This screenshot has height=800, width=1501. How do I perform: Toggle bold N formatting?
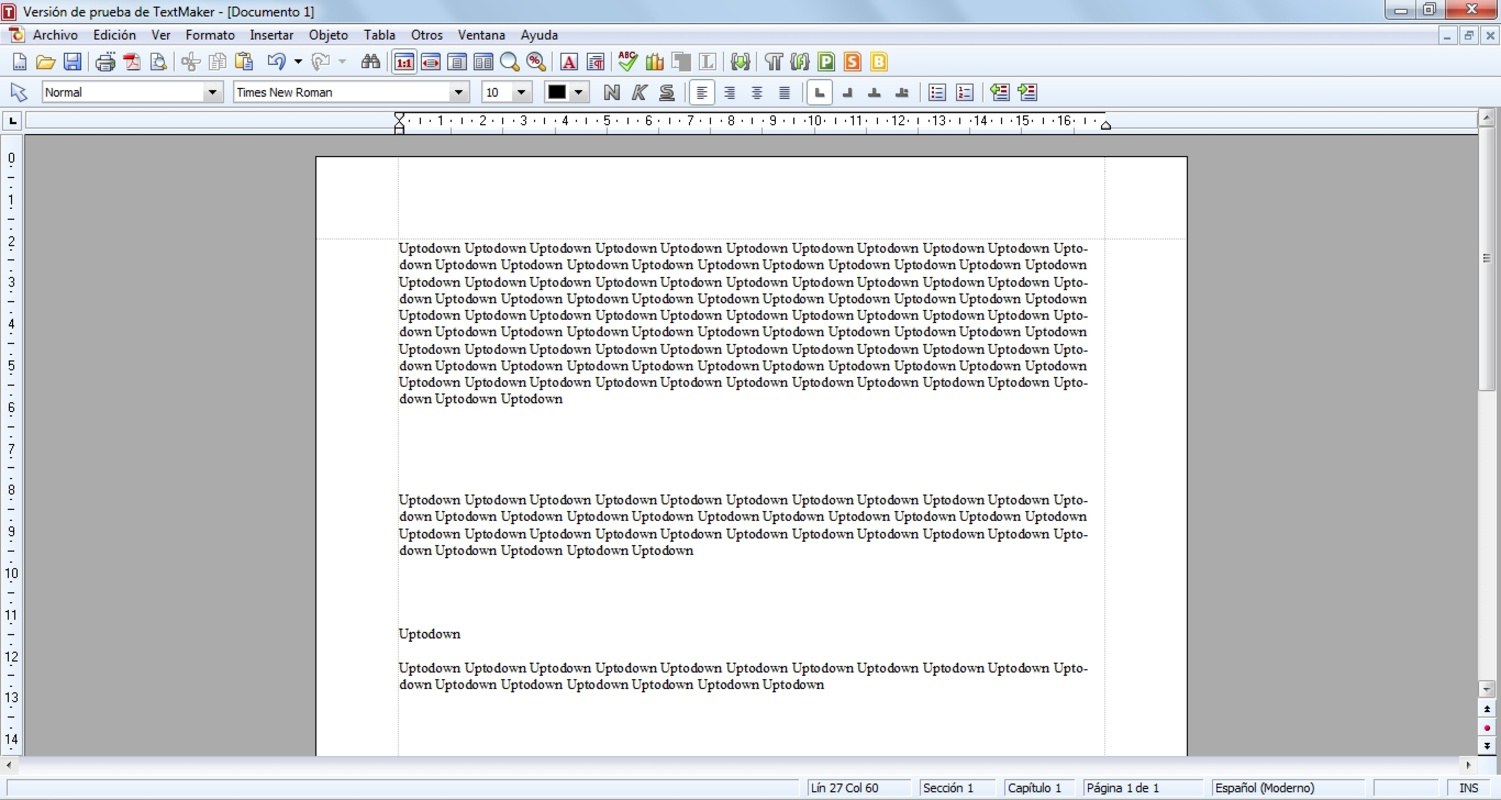click(612, 92)
